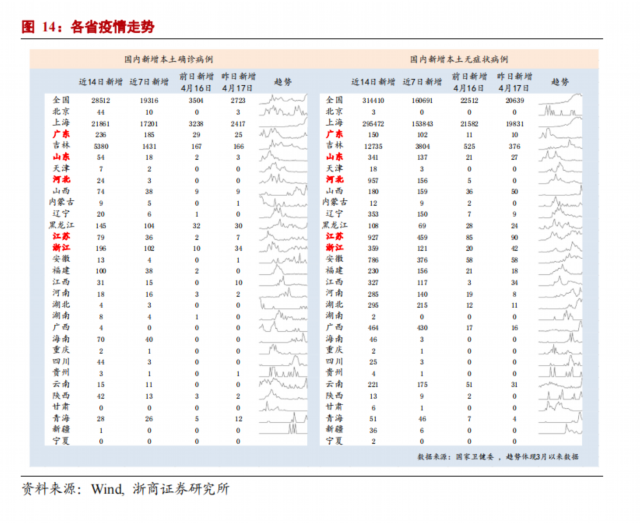Click the 图 14：各省疫情走势 figure title

click(x=86, y=26)
